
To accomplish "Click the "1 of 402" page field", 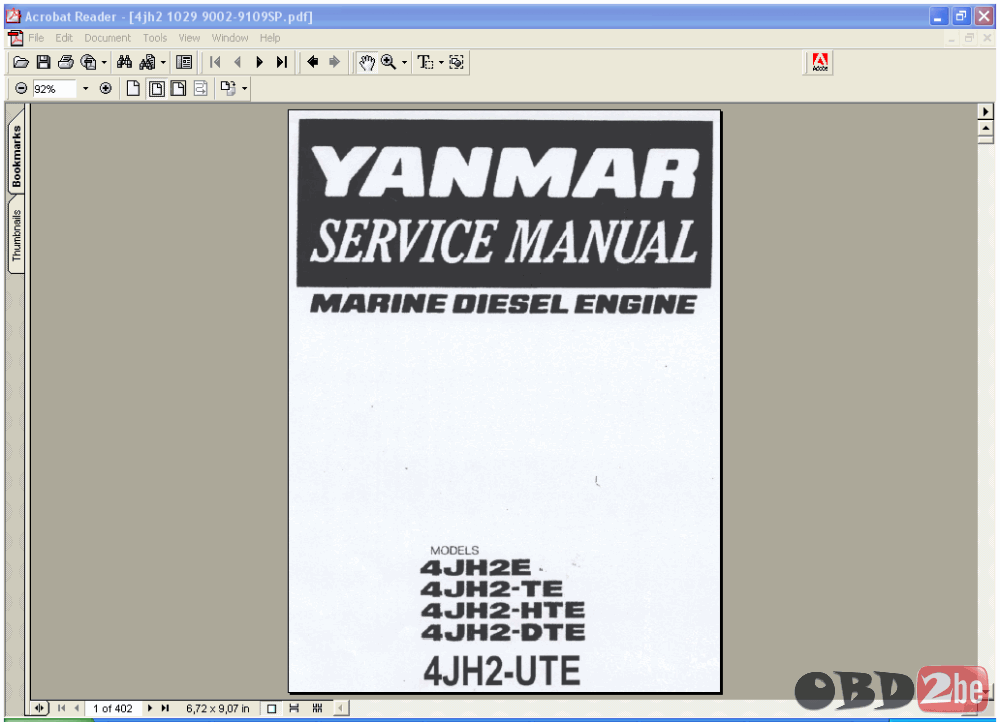I will point(113,708).
